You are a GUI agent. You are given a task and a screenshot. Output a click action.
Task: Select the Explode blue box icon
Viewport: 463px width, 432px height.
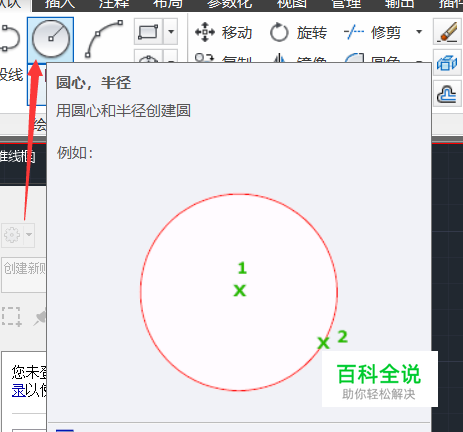point(447,63)
